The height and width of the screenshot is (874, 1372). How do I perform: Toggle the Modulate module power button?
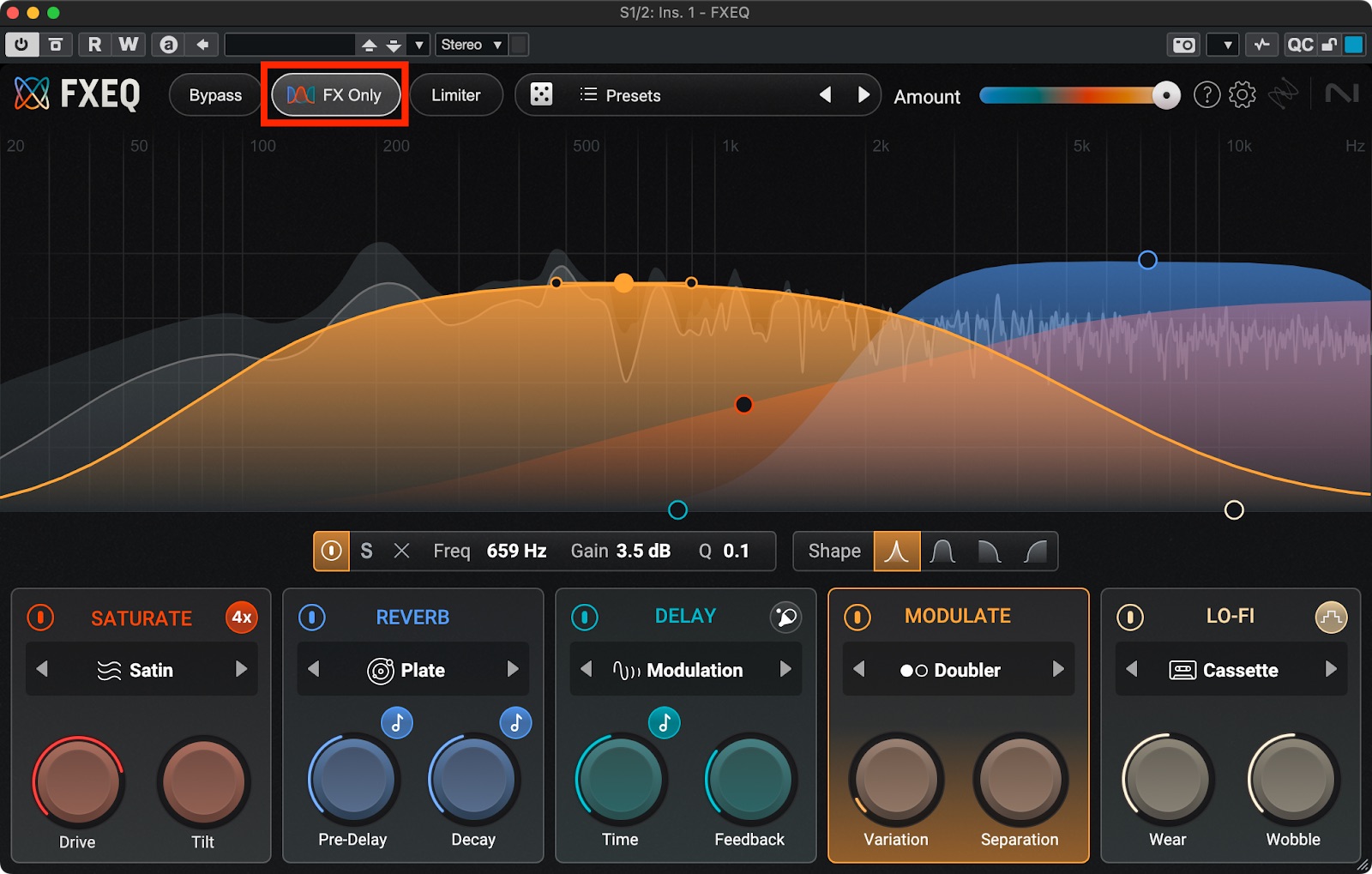click(857, 618)
